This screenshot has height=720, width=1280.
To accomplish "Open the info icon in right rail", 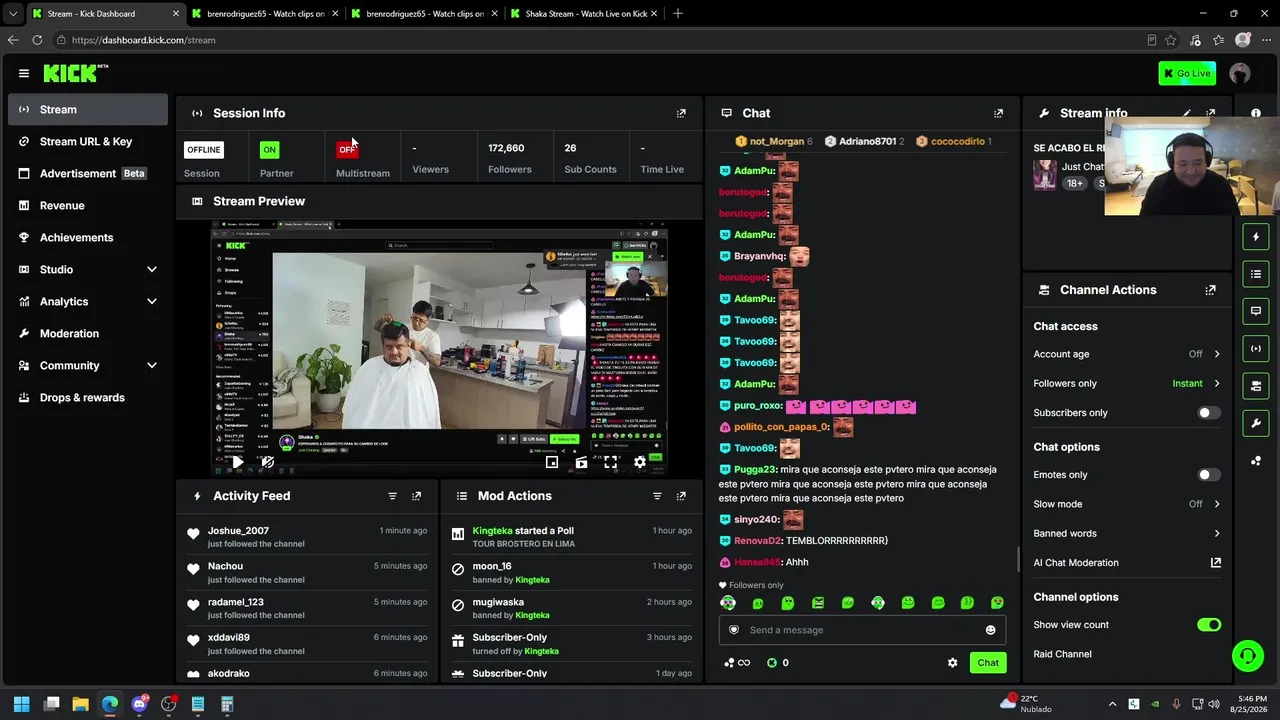I will click(1256, 113).
